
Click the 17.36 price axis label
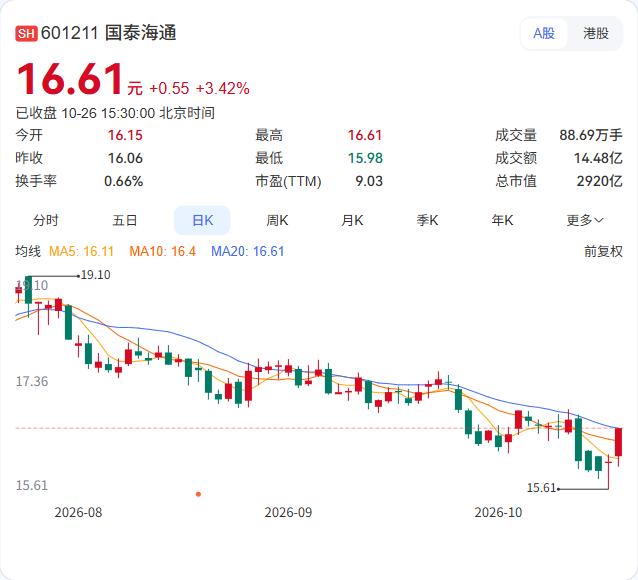click(x=32, y=381)
